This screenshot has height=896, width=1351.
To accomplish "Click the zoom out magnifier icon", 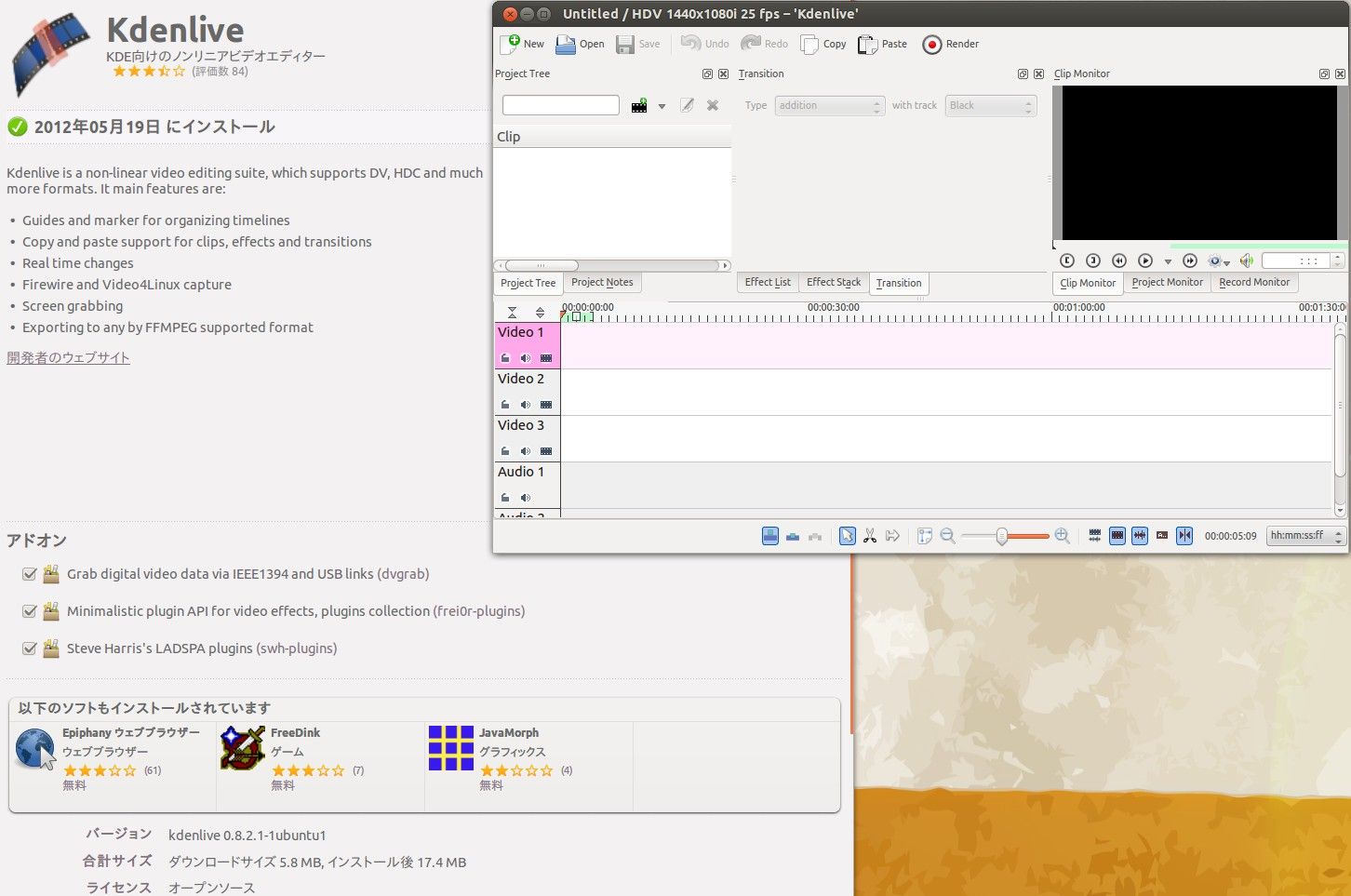I will 948,536.
